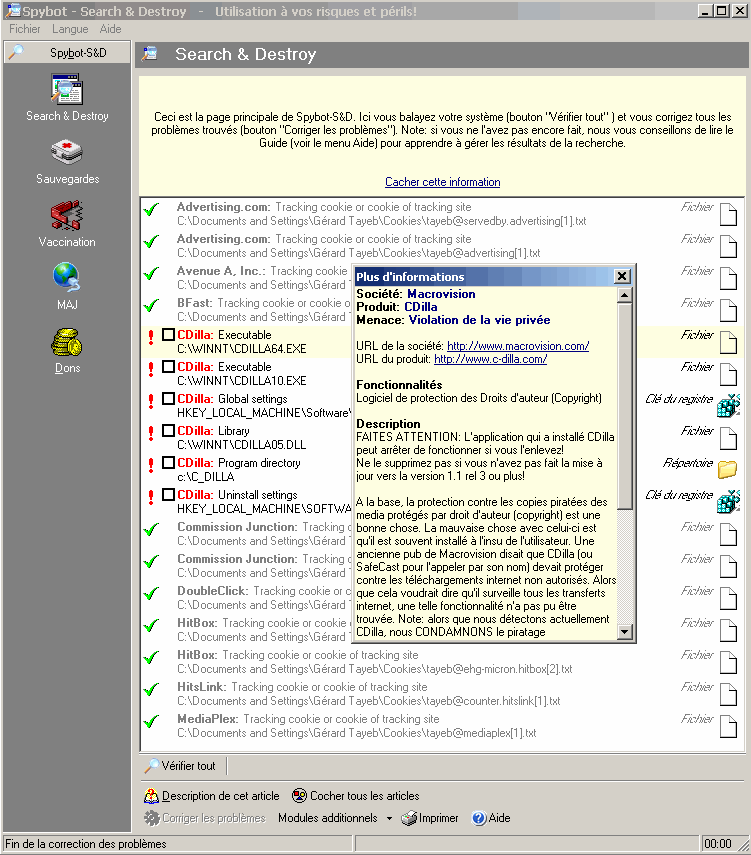The width and height of the screenshot is (751, 855).
Task: Check the CDilla CDILLA64.EXE checkbox
Action: (x=169, y=334)
